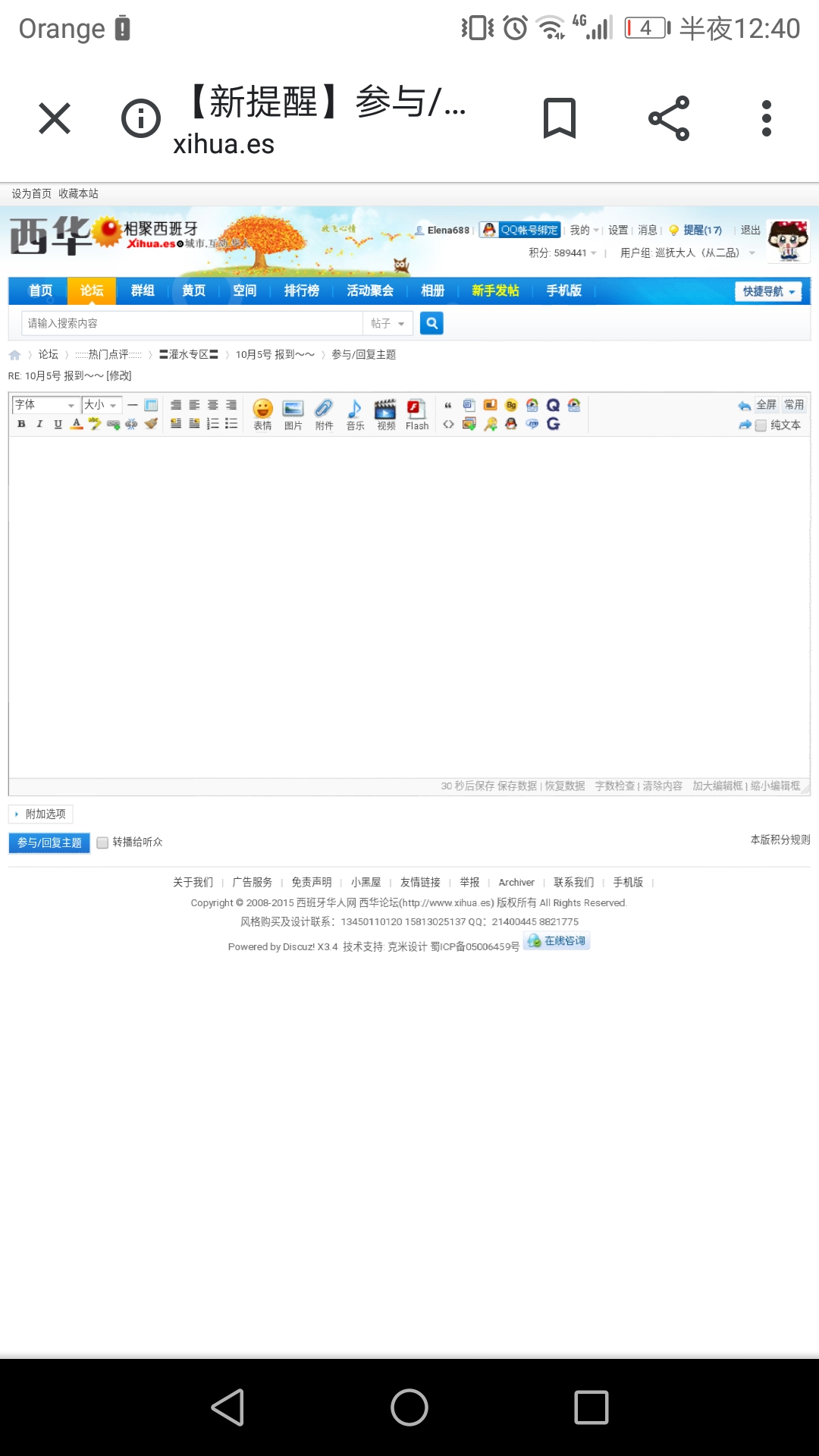The height and width of the screenshot is (1456, 819).
Task: Open the 群组 groups tab
Action: click(143, 290)
